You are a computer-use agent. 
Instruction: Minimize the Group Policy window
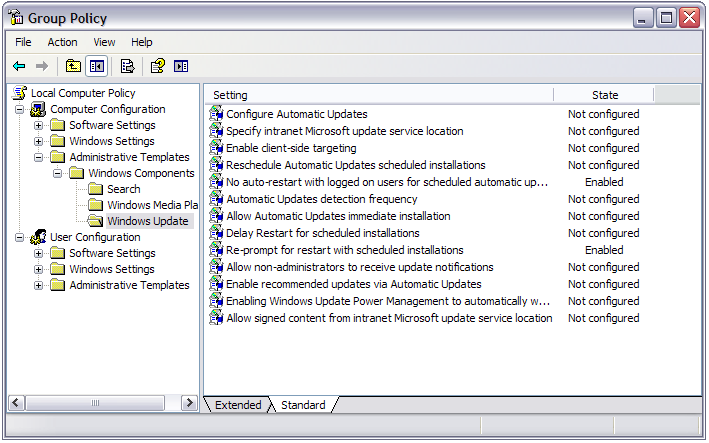click(641, 18)
